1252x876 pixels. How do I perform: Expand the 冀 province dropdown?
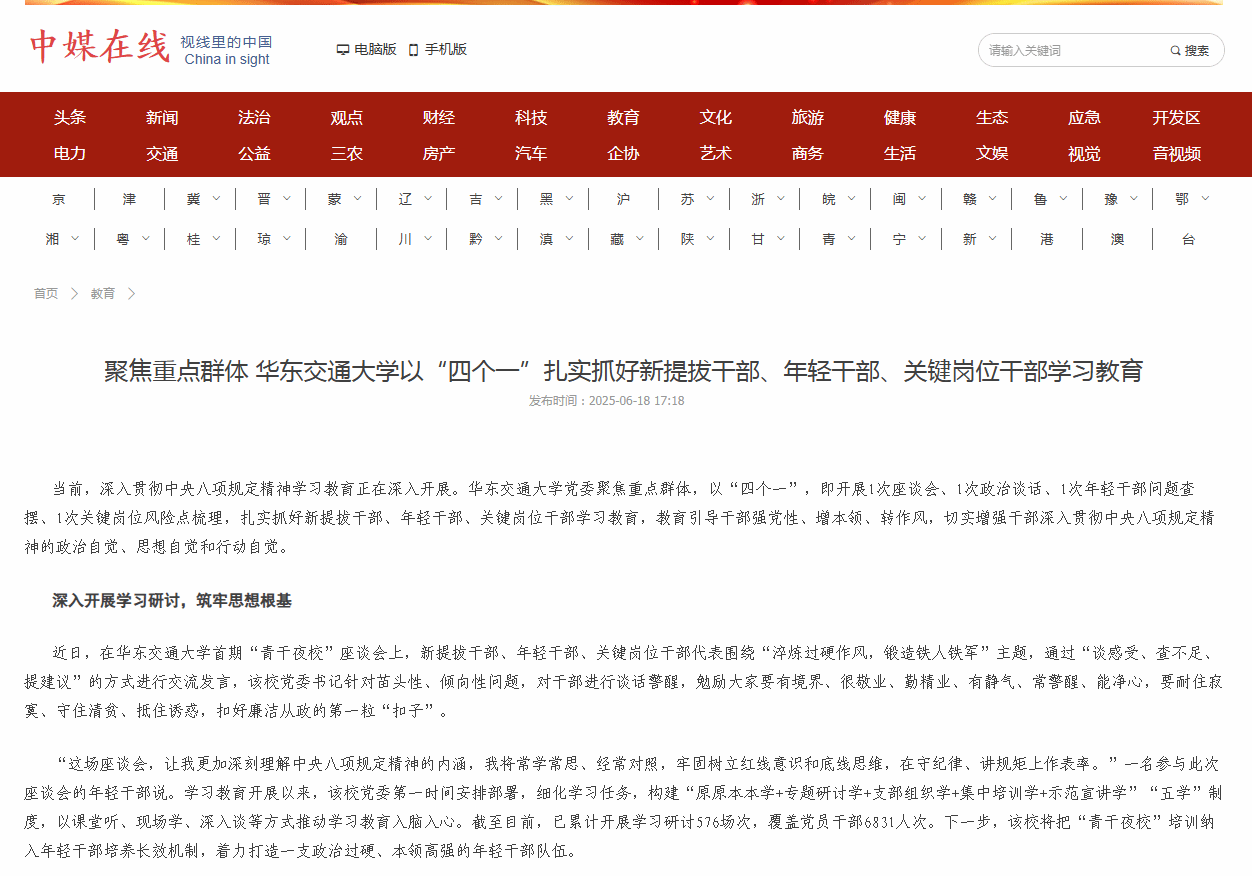point(217,199)
